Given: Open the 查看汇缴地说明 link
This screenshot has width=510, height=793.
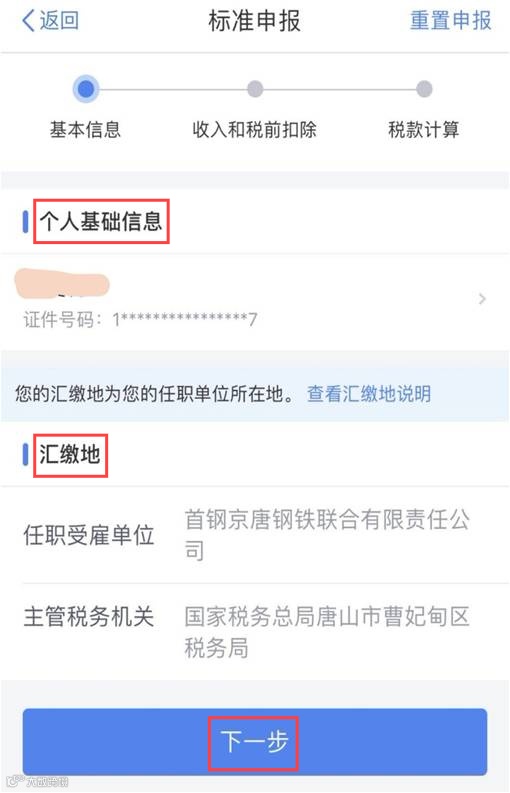Looking at the screenshot, I should coord(369,393).
